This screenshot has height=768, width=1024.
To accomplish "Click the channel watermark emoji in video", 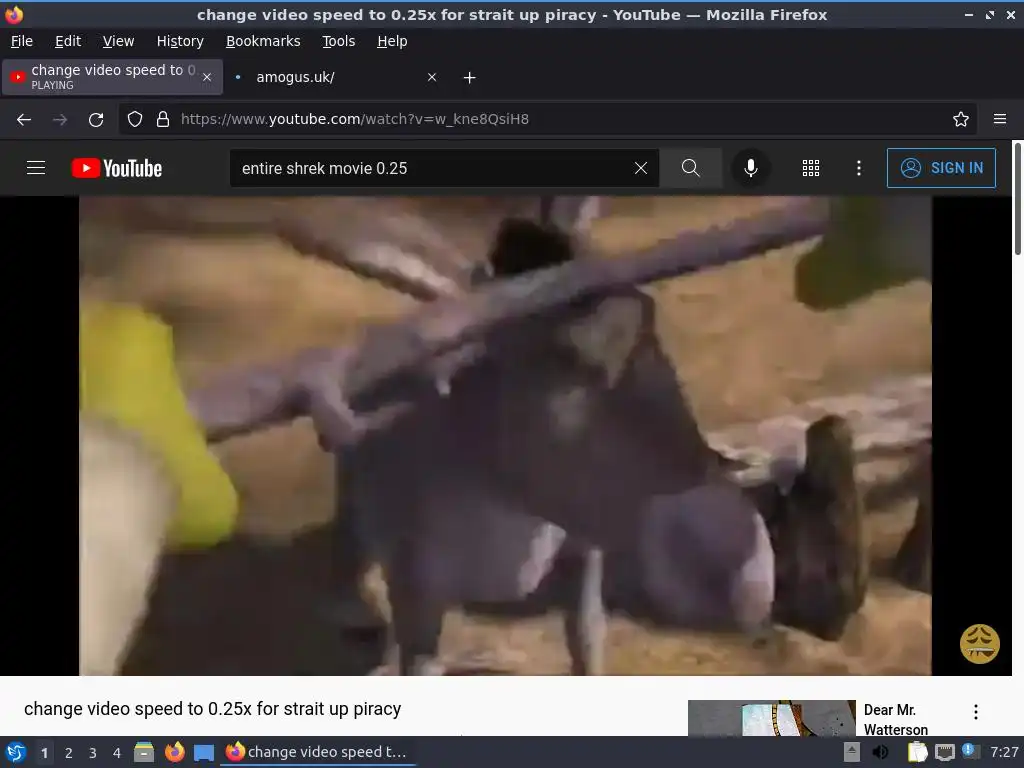I will [x=979, y=644].
